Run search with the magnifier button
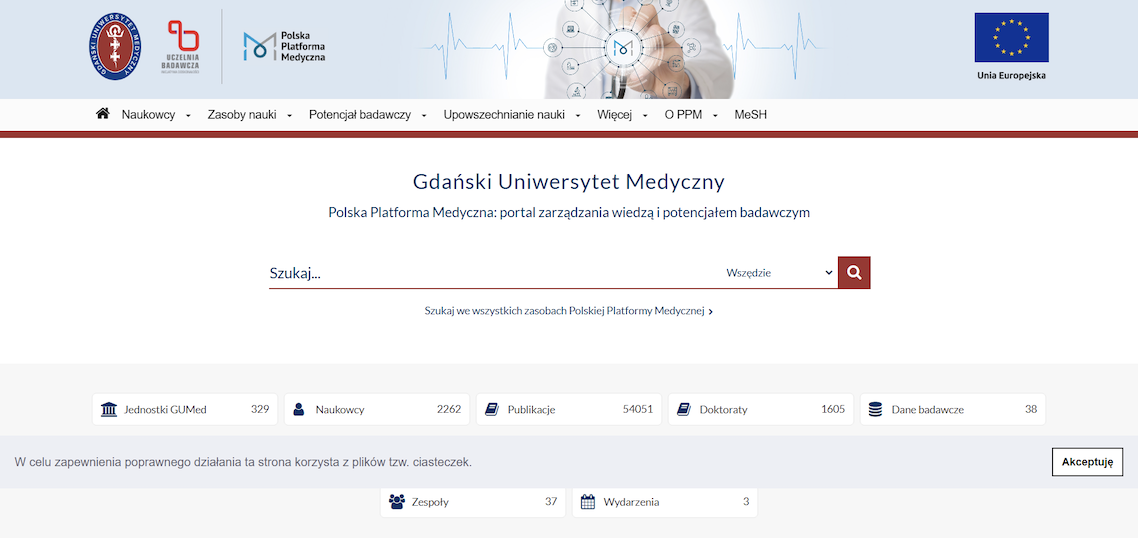The width and height of the screenshot is (1138, 538). [x=854, y=273]
